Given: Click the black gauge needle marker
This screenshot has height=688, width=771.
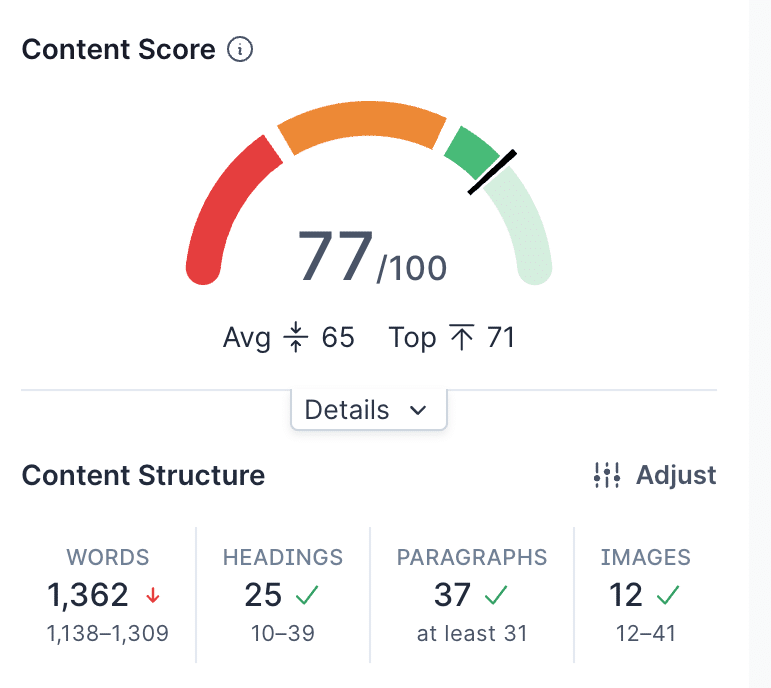Looking at the screenshot, I should [x=492, y=172].
